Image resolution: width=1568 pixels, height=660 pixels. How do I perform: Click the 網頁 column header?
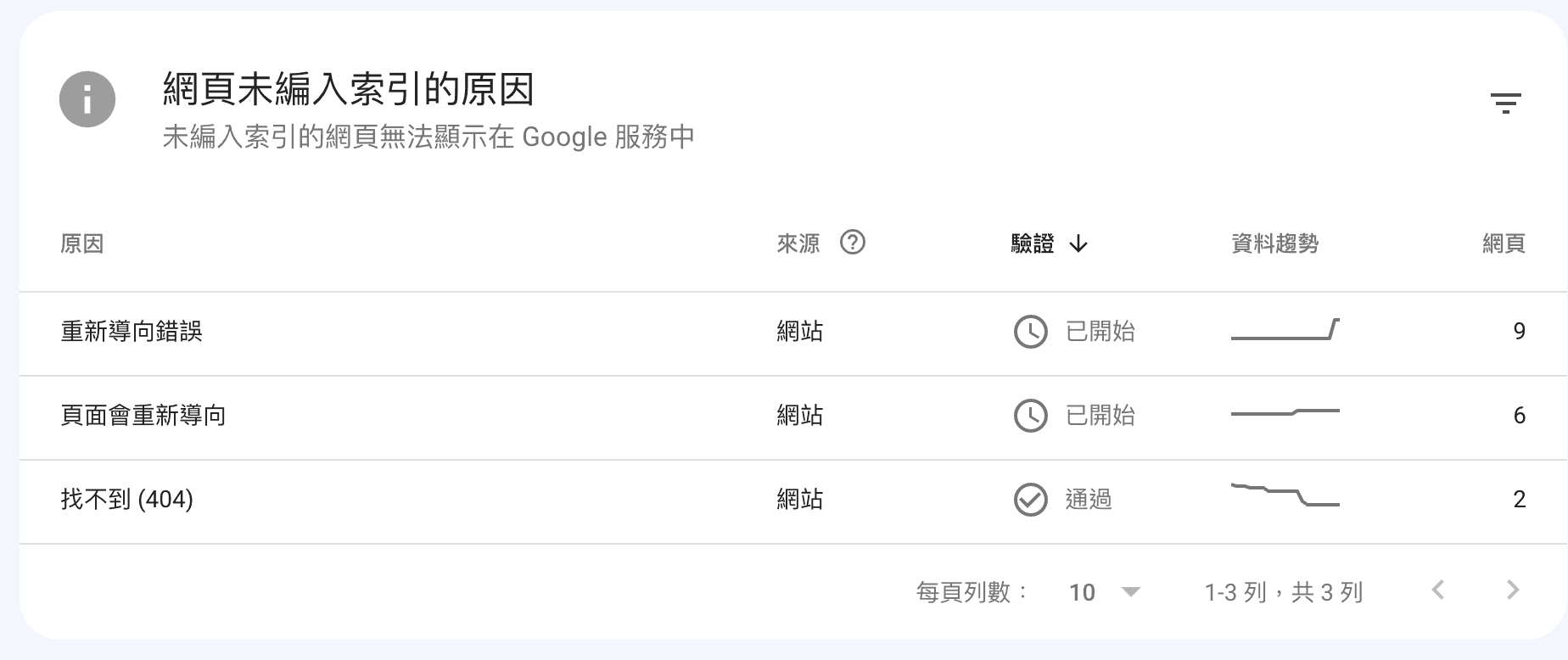tap(1504, 244)
